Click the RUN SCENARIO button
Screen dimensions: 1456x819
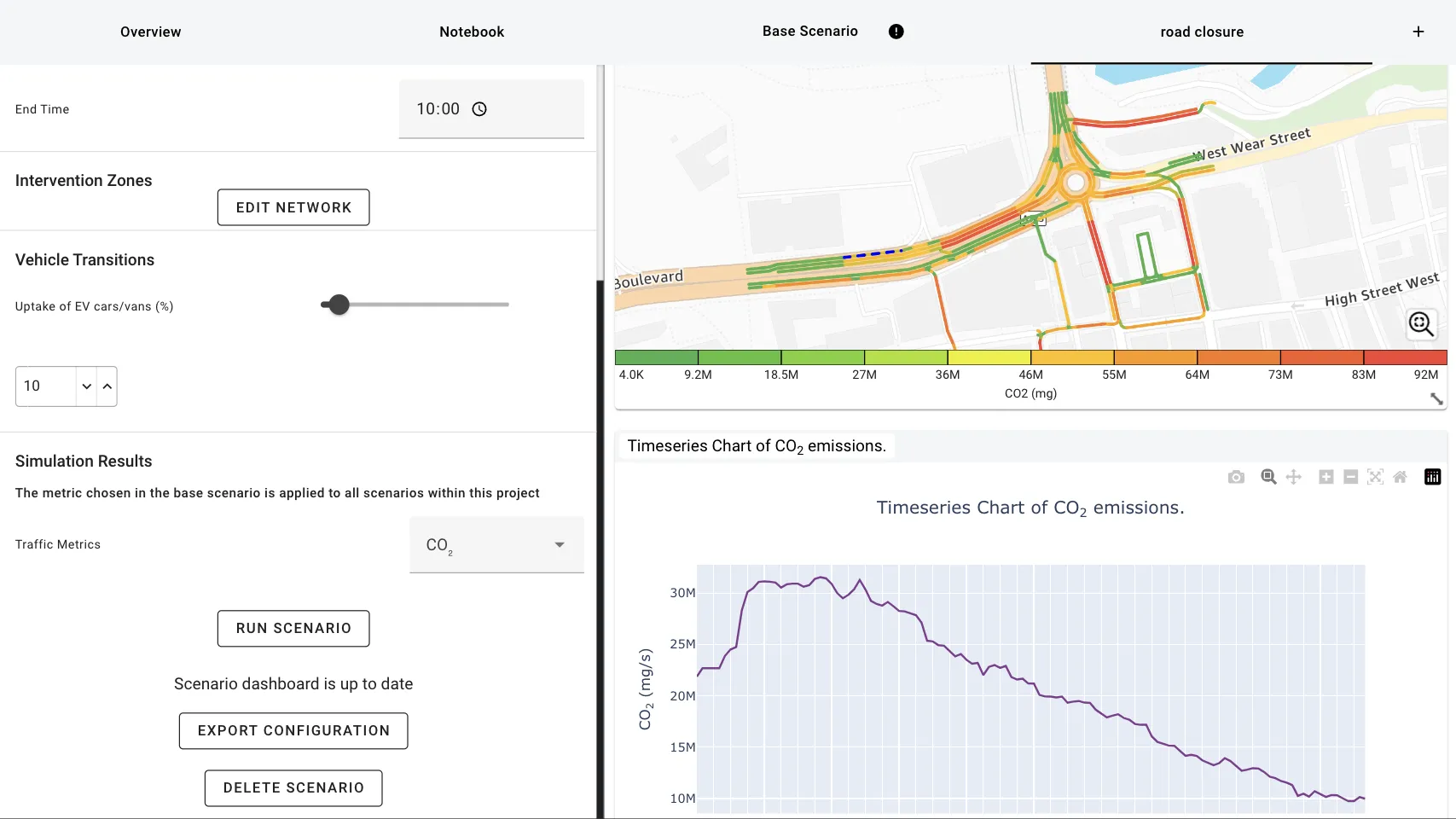(293, 629)
